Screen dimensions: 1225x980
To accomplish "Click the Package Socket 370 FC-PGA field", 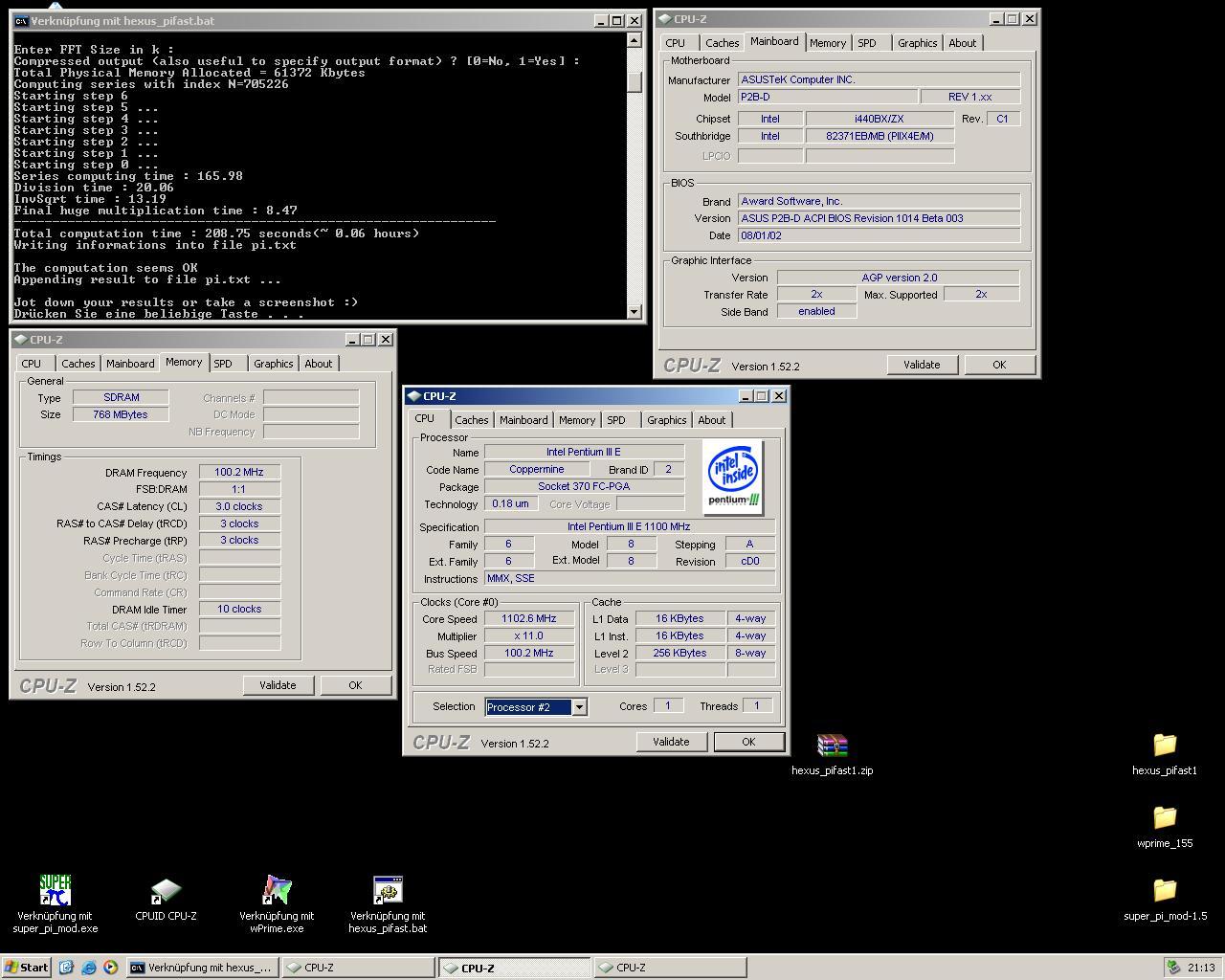I will pyautogui.click(x=584, y=486).
